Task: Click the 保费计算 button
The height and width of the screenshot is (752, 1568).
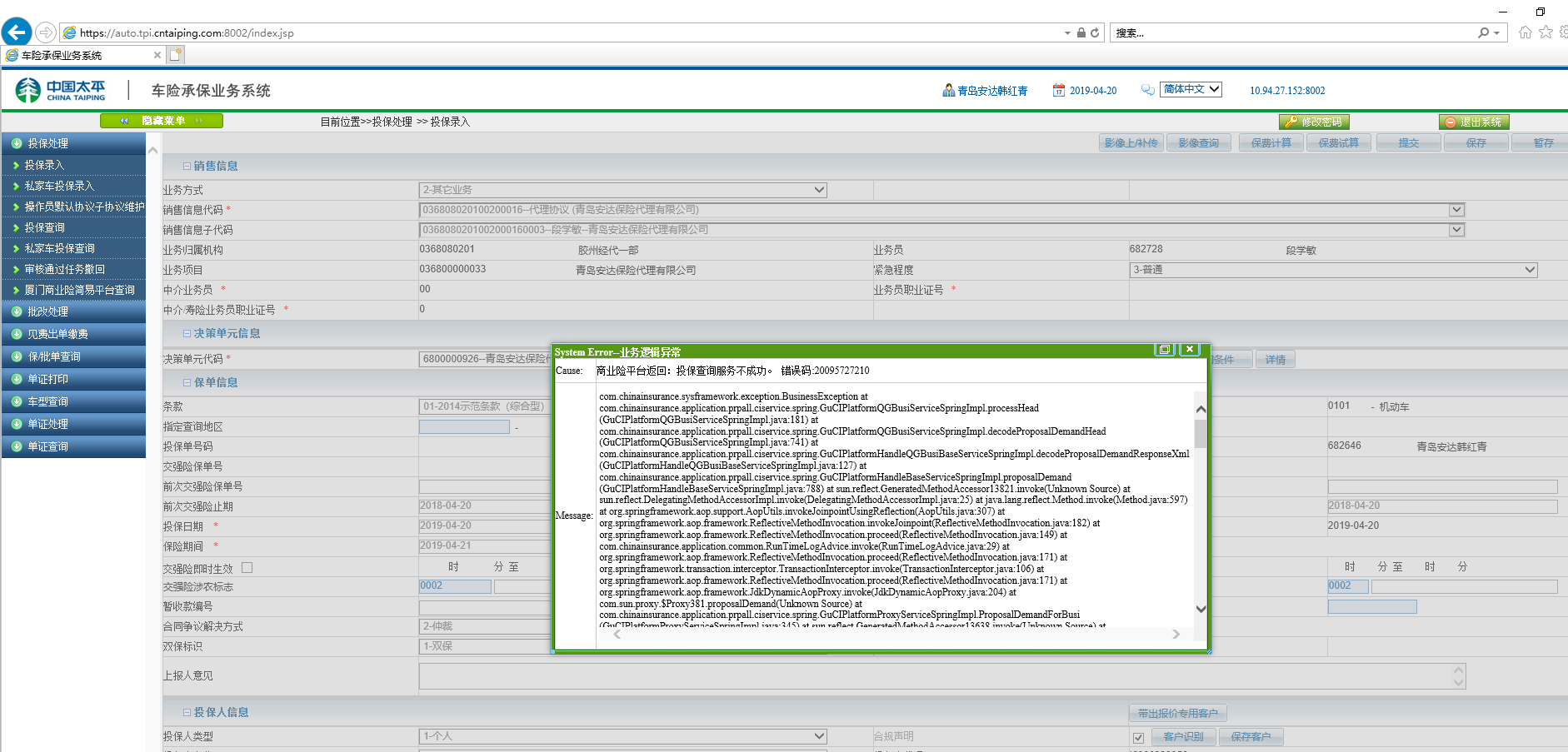Action: pyautogui.click(x=1271, y=143)
